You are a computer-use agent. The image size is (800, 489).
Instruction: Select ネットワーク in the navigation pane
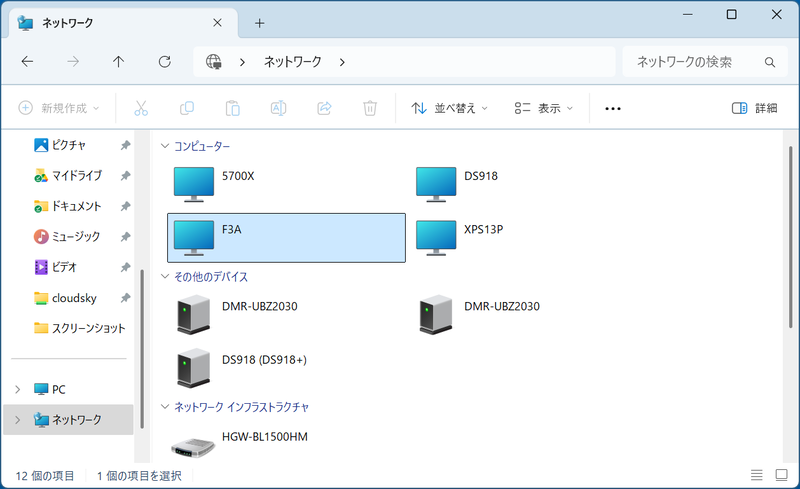[x=68, y=420]
